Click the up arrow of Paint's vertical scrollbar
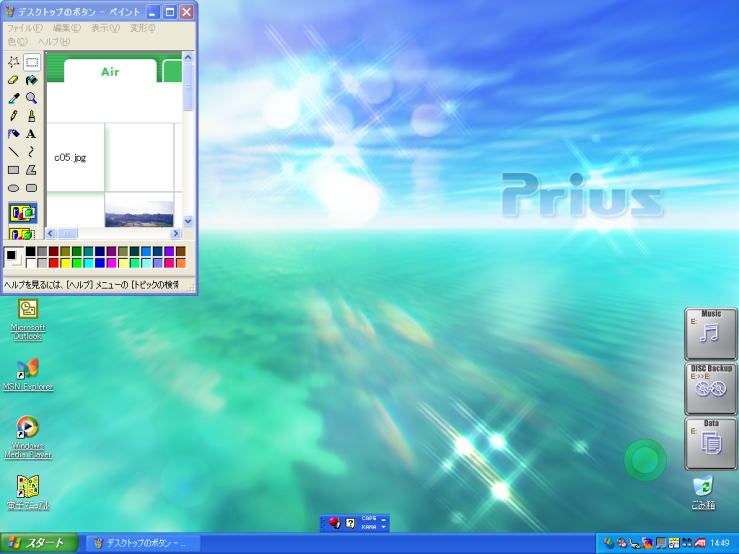739x554 pixels. [x=188, y=58]
